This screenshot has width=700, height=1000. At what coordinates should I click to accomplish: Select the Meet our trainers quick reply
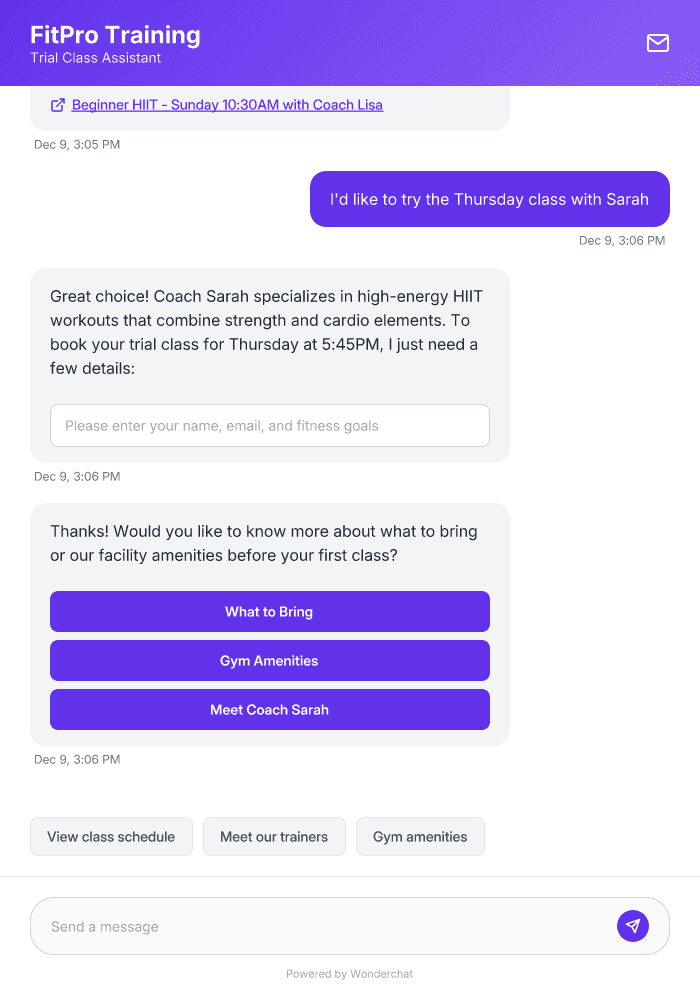[x=274, y=836]
